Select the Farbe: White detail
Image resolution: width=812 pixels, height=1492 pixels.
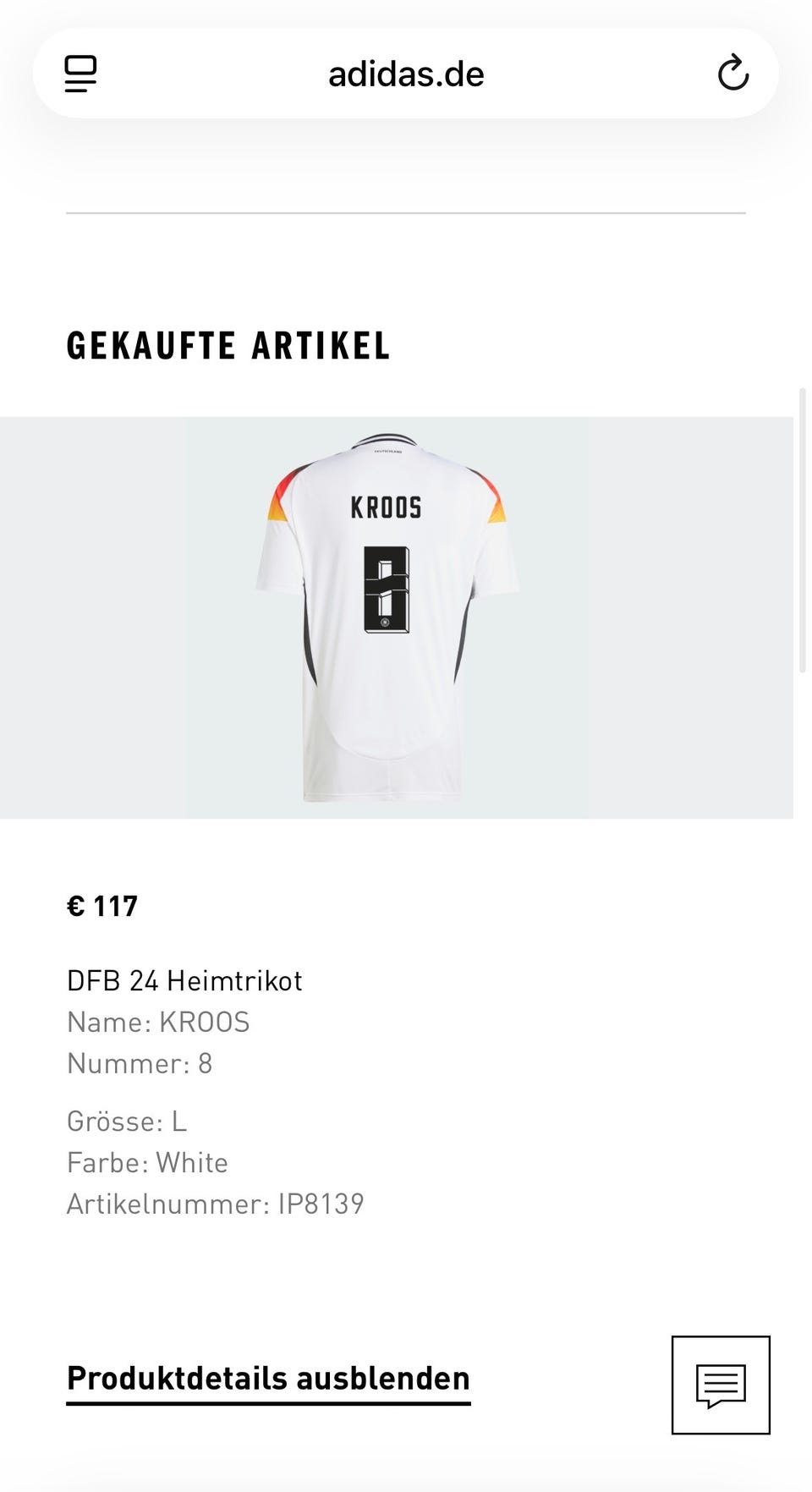tap(147, 1162)
